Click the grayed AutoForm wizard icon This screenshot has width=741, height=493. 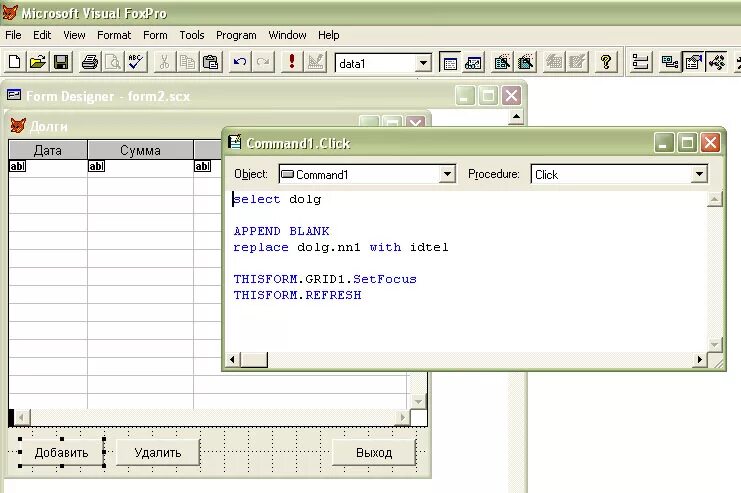click(x=554, y=62)
